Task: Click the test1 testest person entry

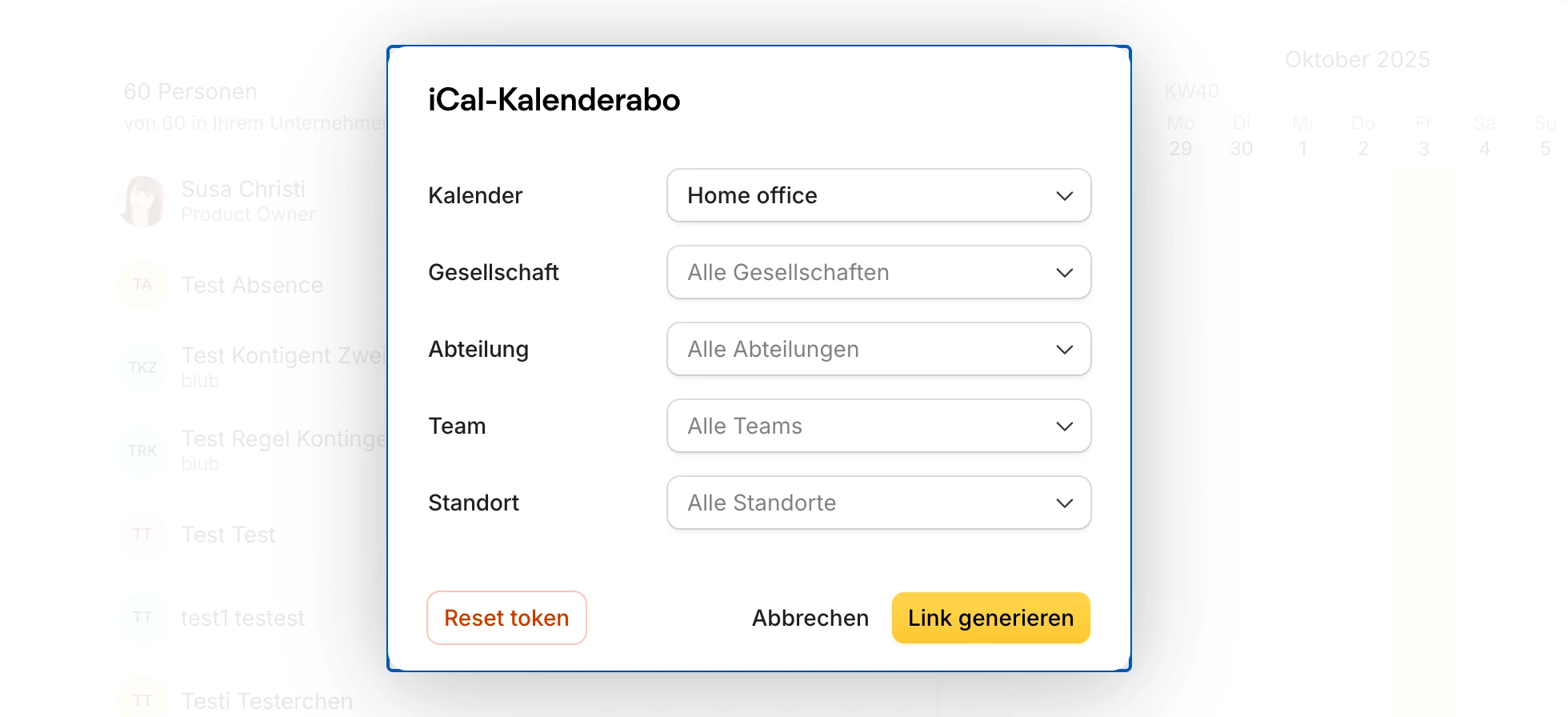Action: [x=242, y=618]
